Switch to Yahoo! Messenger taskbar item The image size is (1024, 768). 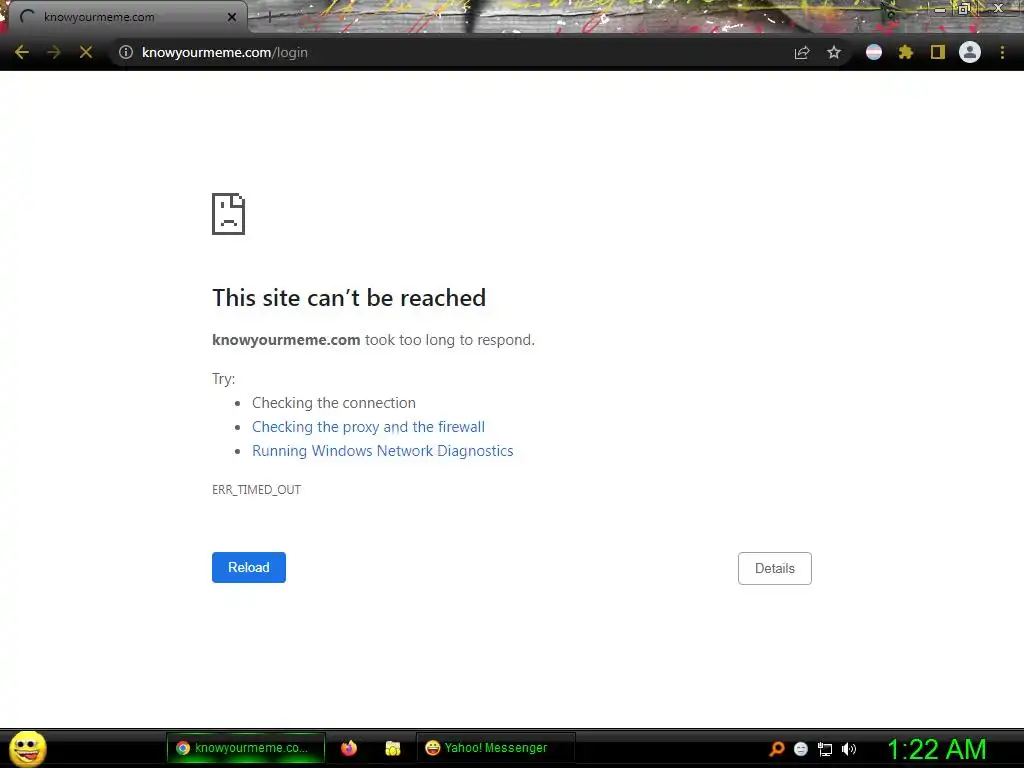click(x=496, y=748)
